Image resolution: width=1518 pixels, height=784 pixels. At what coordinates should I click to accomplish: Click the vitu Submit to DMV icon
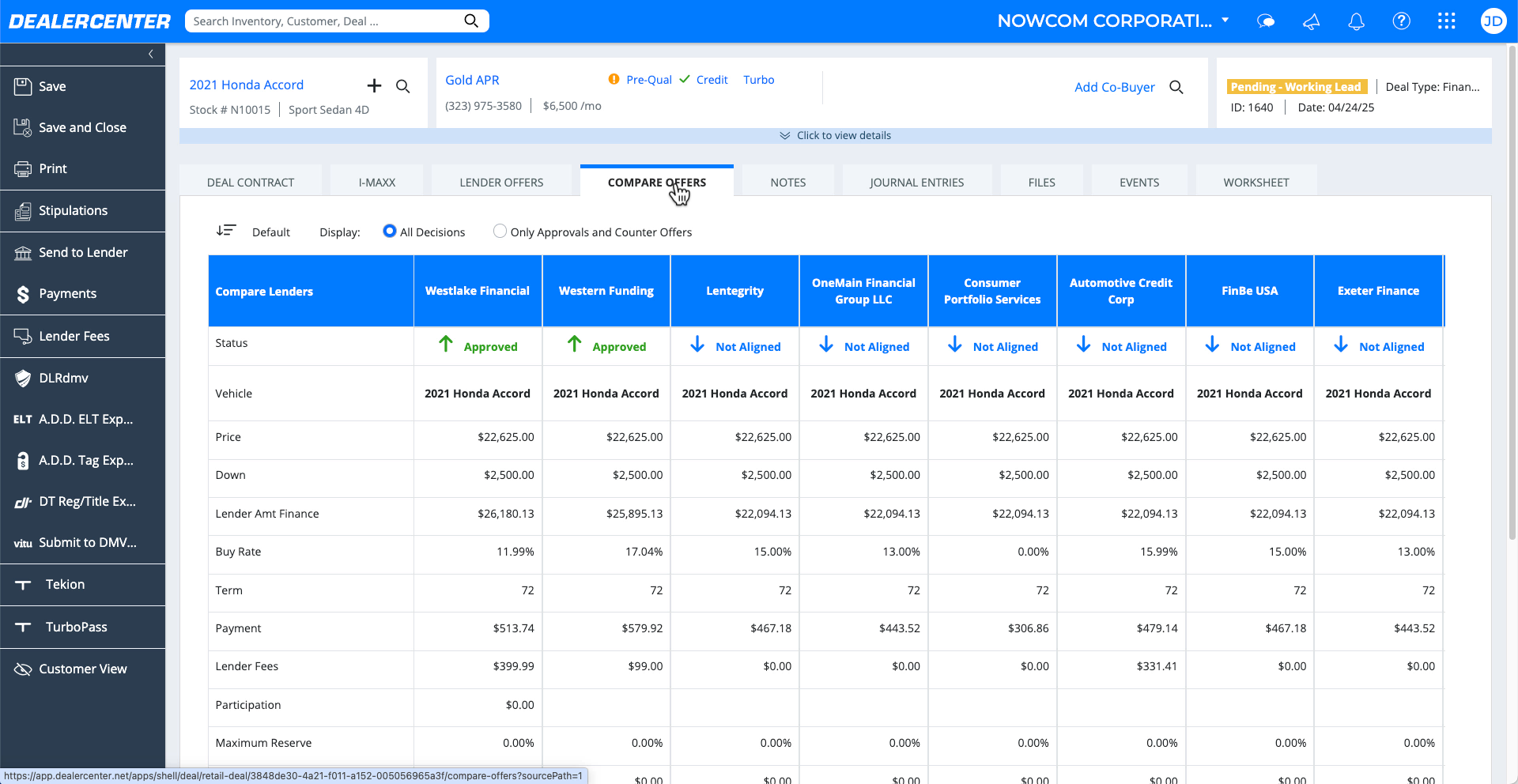pyautogui.click(x=23, y=543)
